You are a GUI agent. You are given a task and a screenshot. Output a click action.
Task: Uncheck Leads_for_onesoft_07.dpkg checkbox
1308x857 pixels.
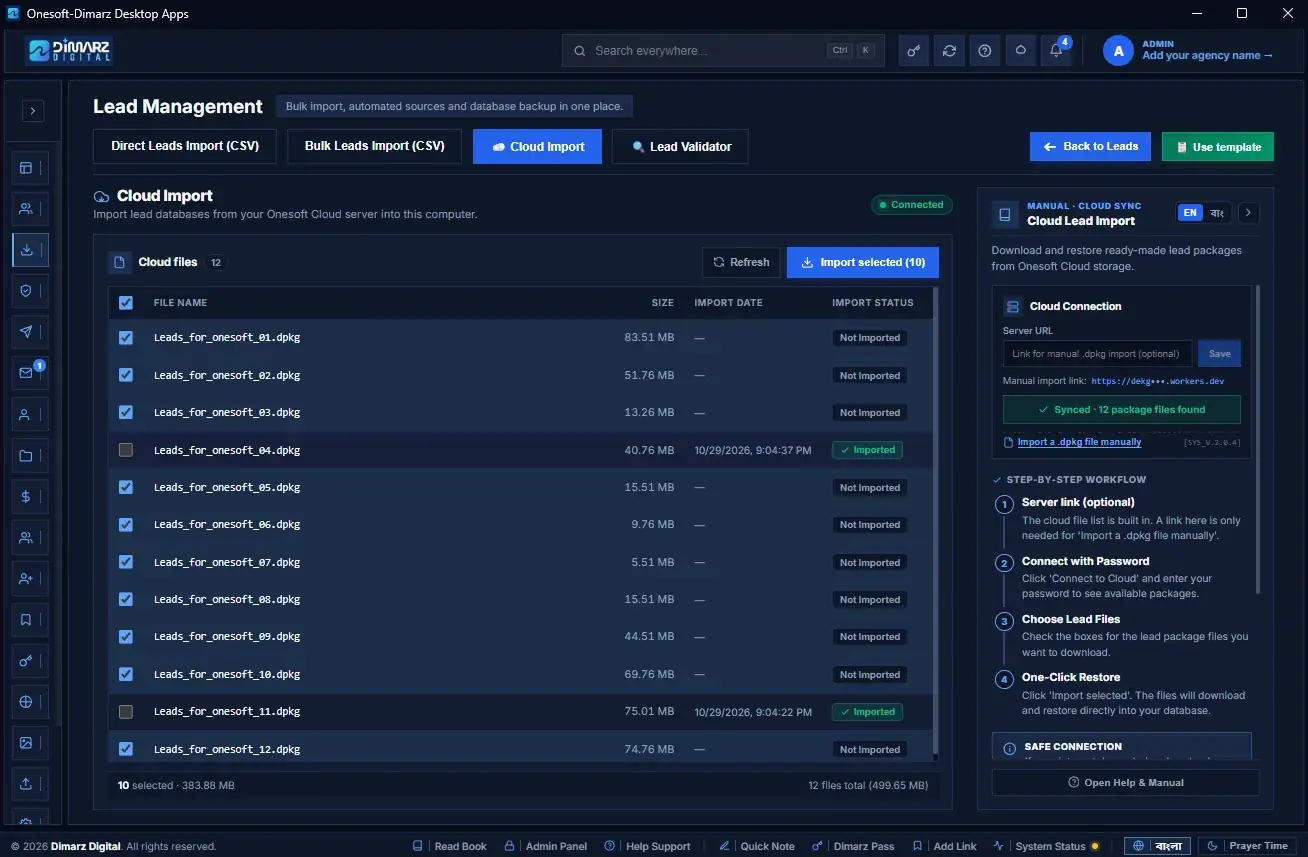(126, 562)
